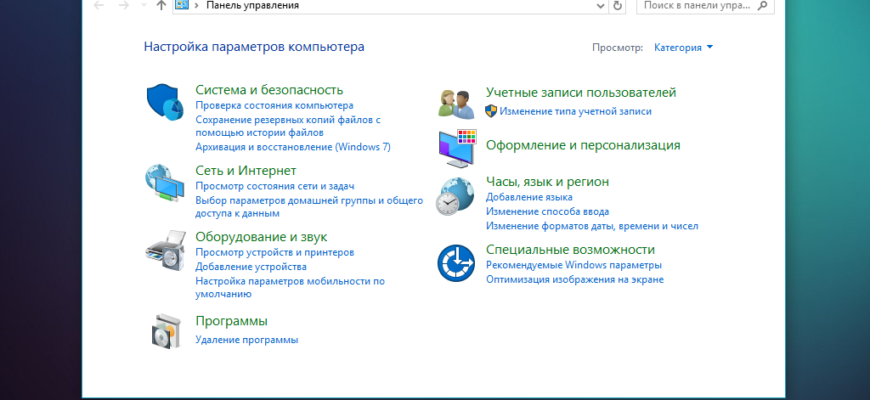Open the System and Security shield icon
Viewport: 870px width, 400px height.
pos(165,102)
